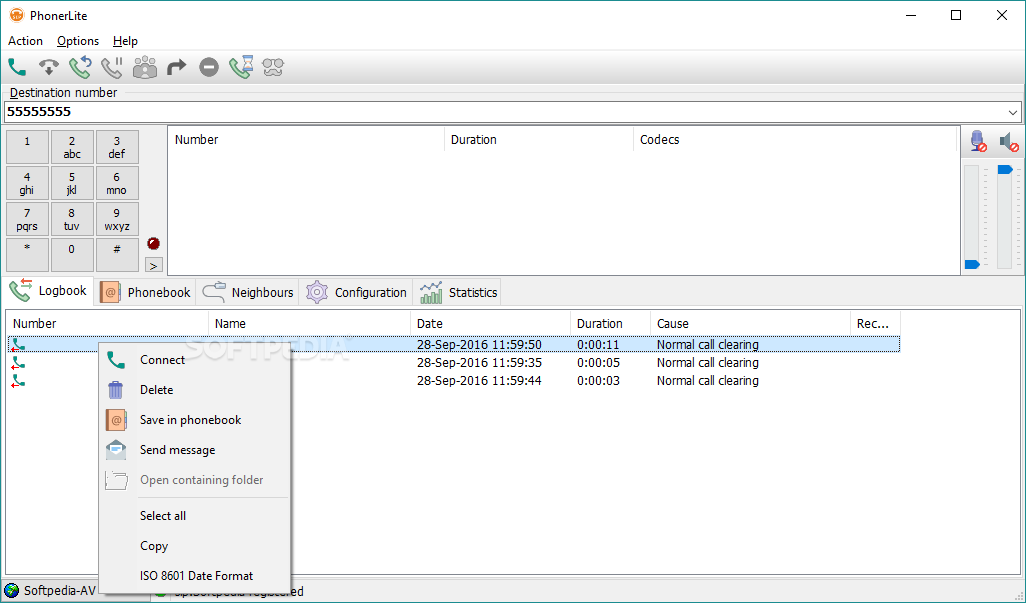Dial keypad key 2 abc
This screenshot has width=1026, height=603.
point(72,147)
